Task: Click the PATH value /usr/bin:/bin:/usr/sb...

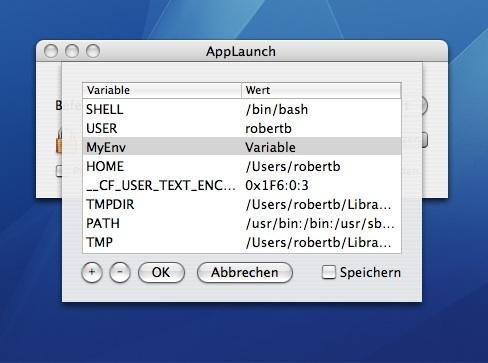Action: tap(320, 223)
